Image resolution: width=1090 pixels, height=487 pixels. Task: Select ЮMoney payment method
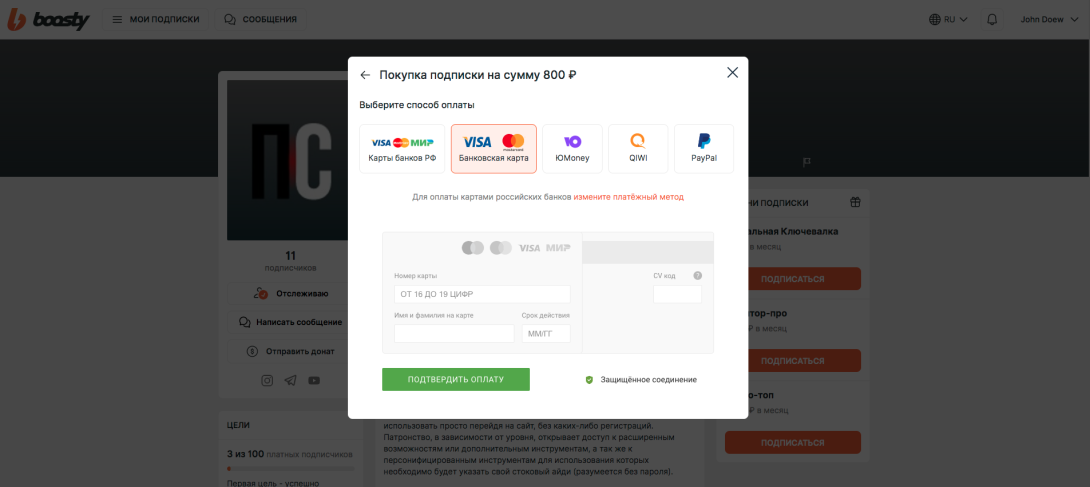pos(572,149)
